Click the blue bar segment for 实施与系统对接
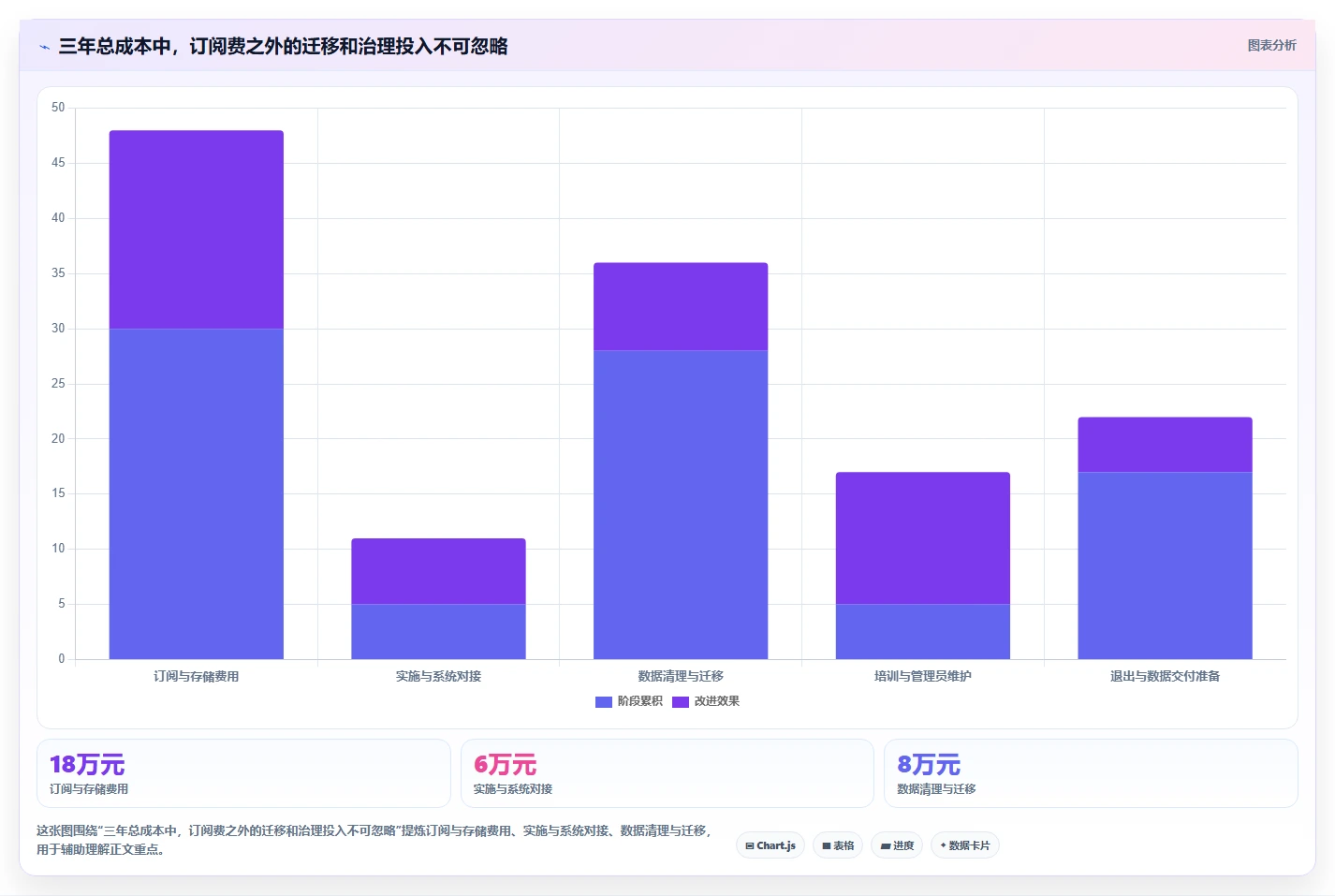 pos(438,631)
